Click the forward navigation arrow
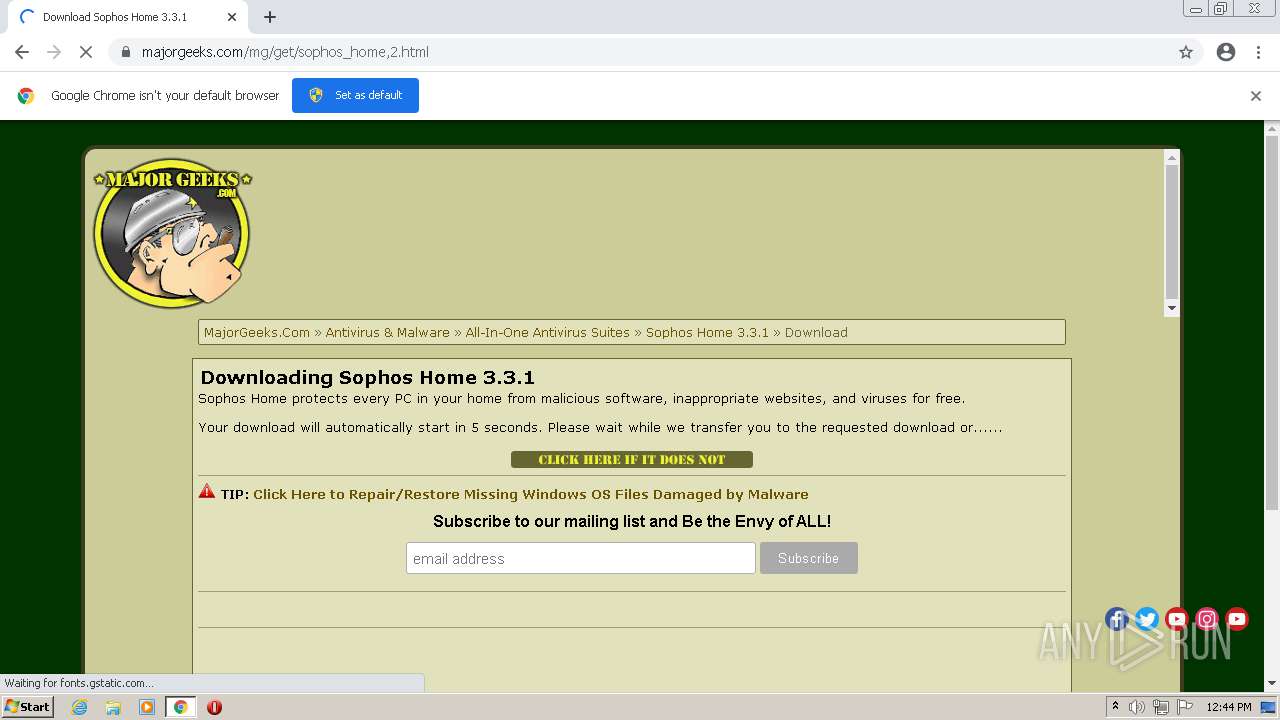Viewport: 1280px width, 720px height. [x=54, y=52]
